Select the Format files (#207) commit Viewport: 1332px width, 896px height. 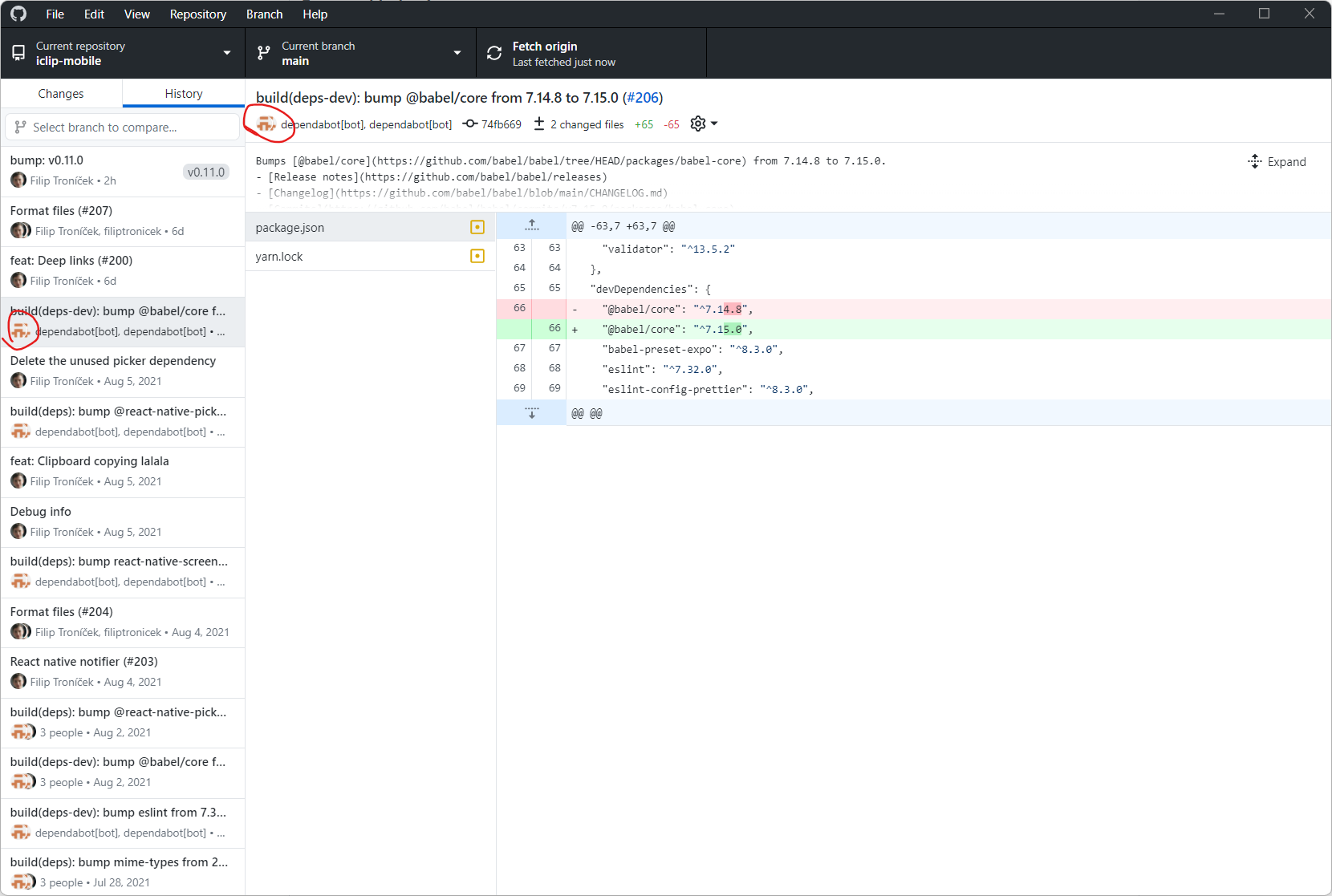coord(123,221)
